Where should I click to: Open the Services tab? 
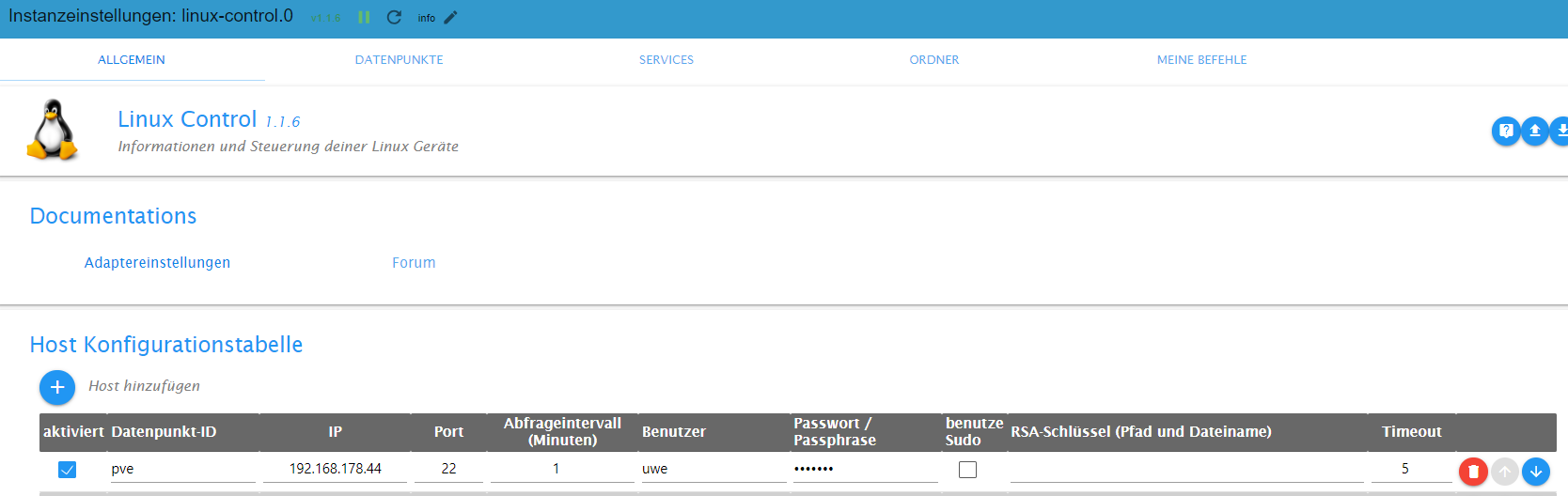tap(666, 59)
